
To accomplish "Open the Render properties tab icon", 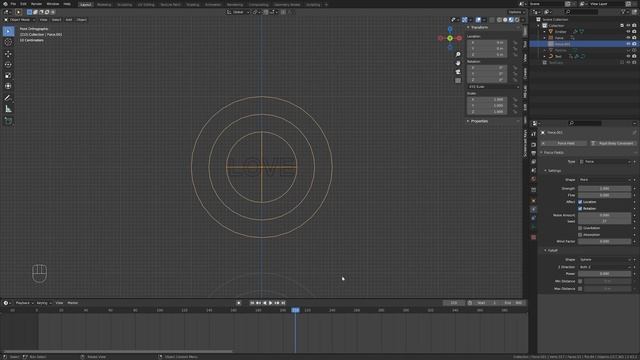I will click(533, 145).
